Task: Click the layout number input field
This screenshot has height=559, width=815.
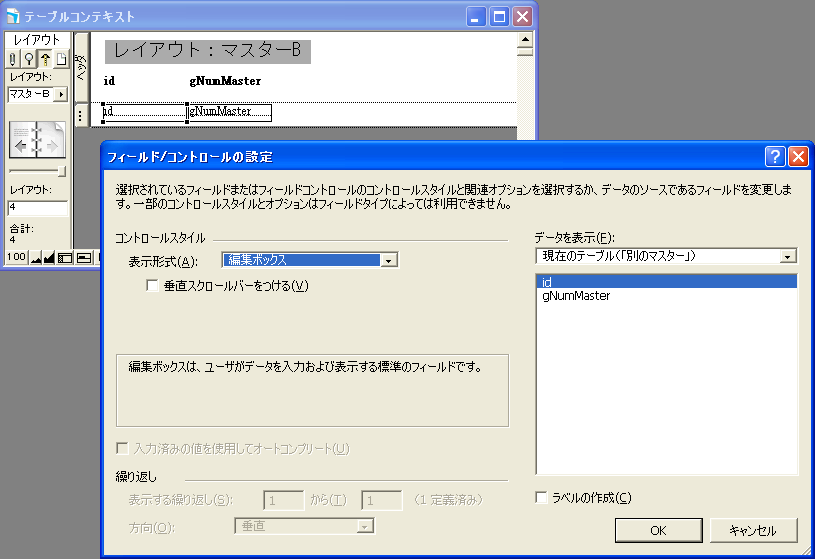Action: coord(37,208)
